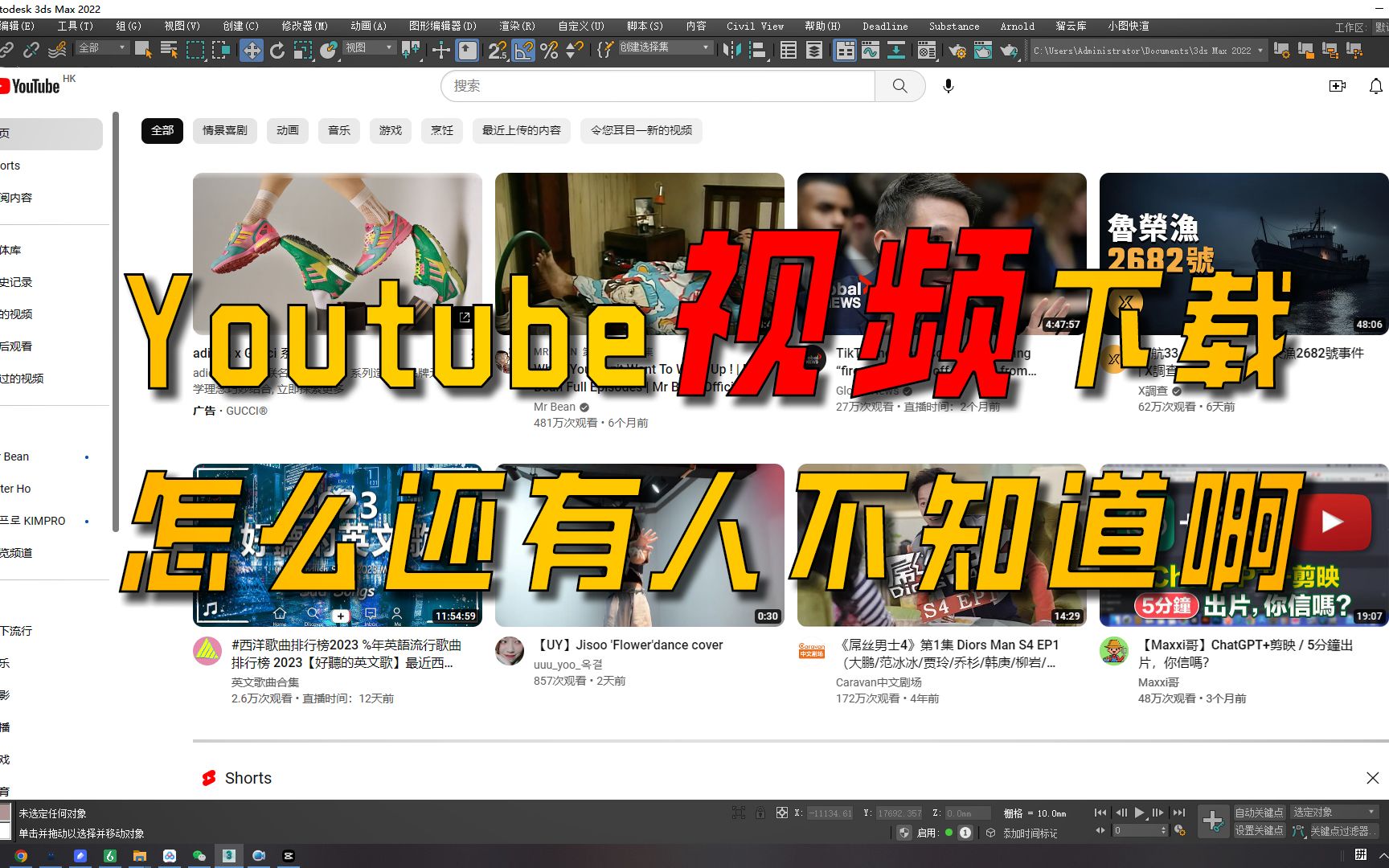This screenshot has width=1389, height=868.
Task: Click the Select and Place tool icon
Action: coord(328,50)
